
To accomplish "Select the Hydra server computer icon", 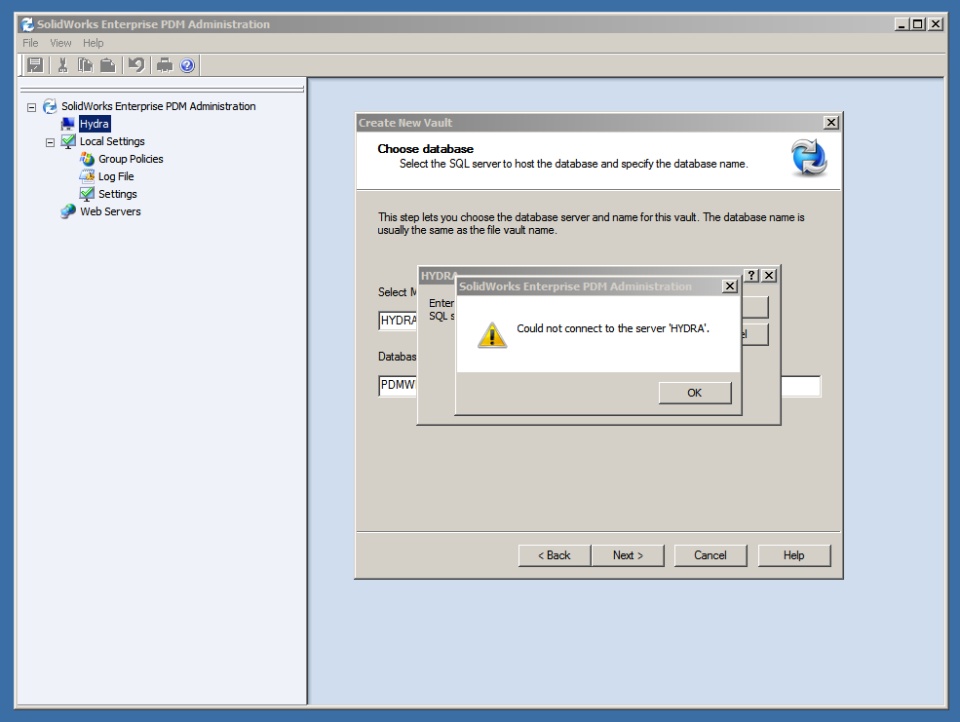I will (x=67, y=124).
